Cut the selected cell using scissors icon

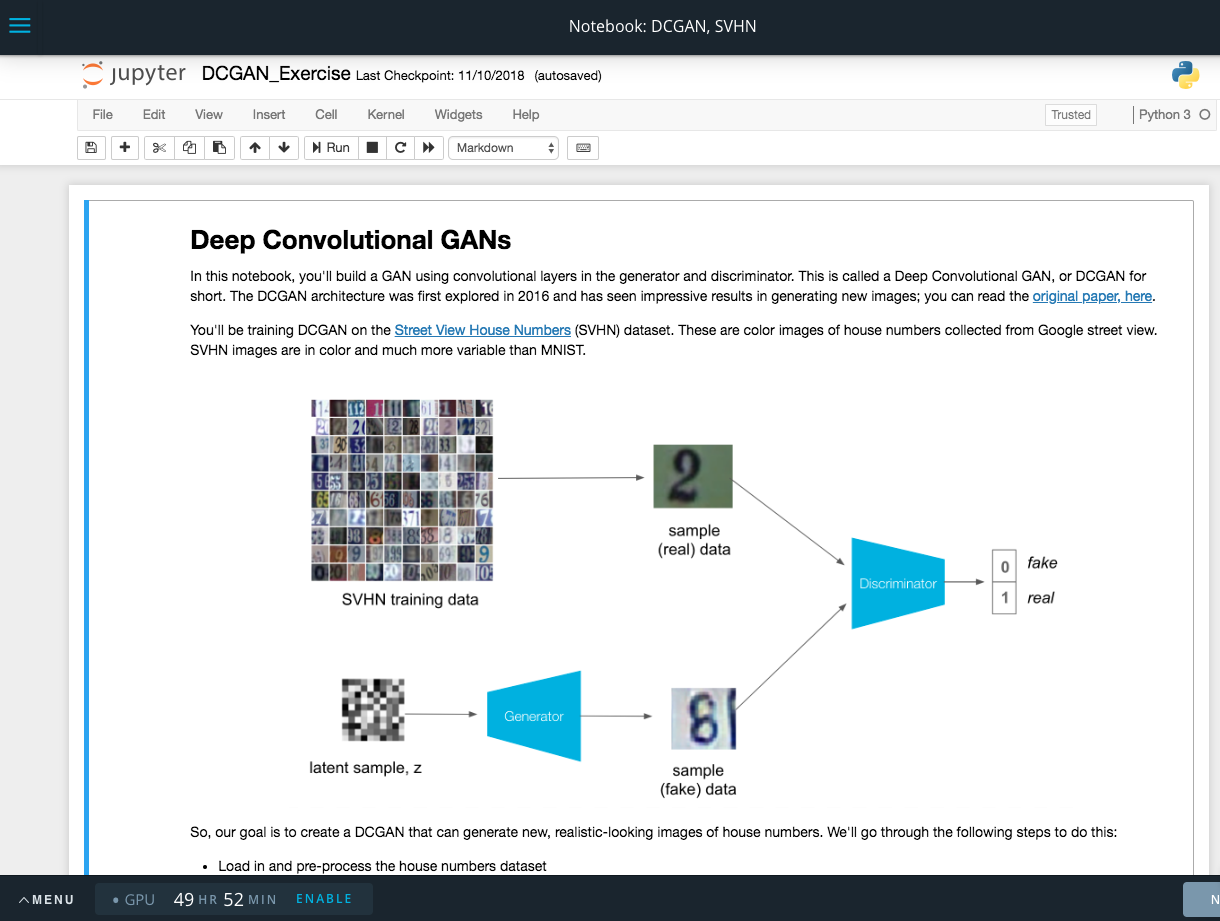tap(159, 147)
